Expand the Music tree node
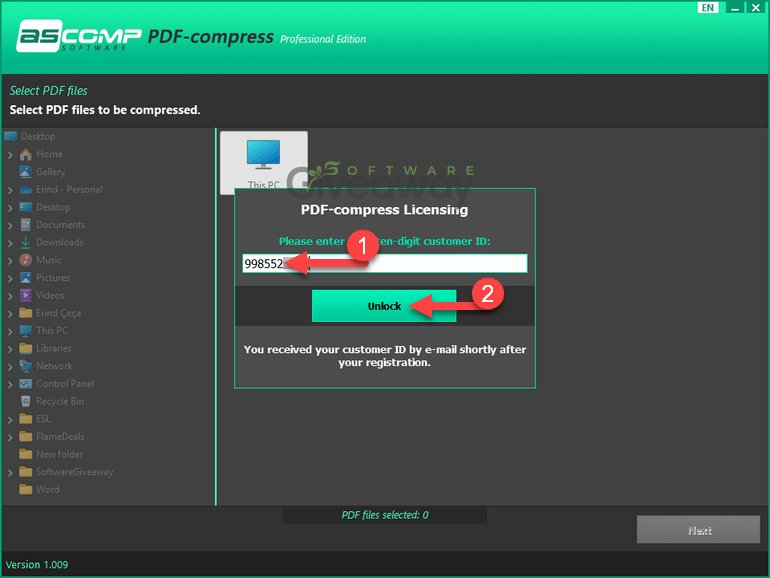Viewport: 770px width, 578px height. coord(10,261)
